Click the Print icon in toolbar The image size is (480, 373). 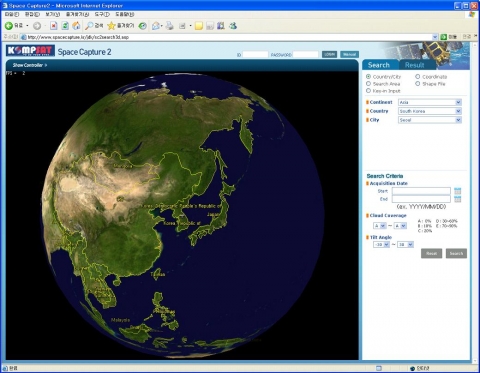[x=170, y=26]
